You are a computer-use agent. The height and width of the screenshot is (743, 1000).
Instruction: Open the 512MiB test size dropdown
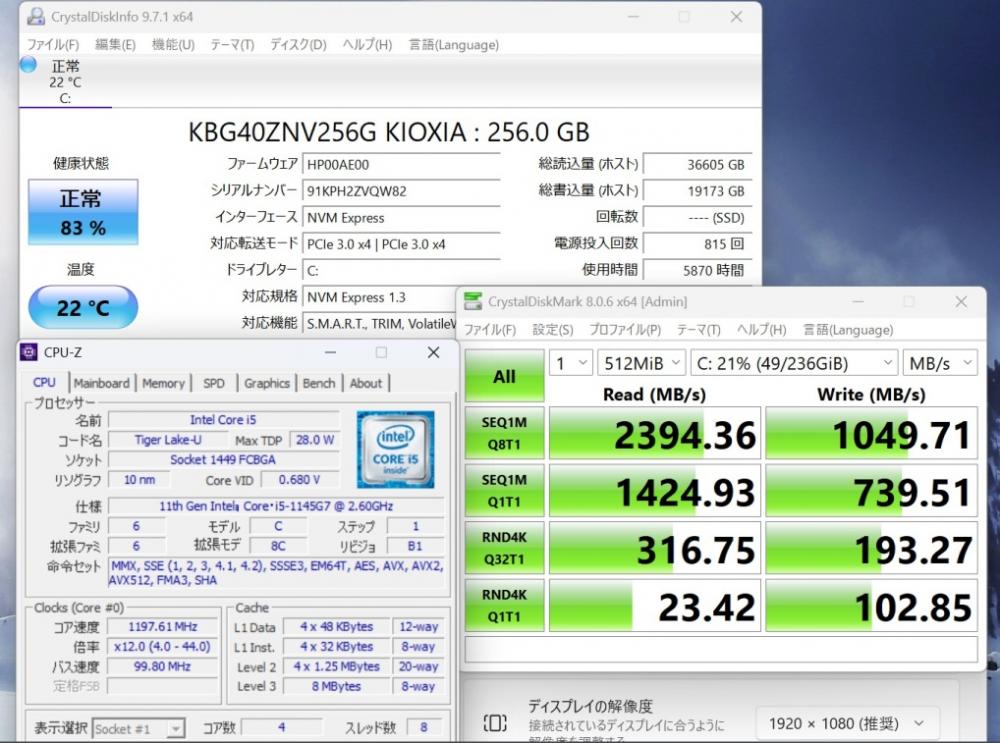pos(642,364)
